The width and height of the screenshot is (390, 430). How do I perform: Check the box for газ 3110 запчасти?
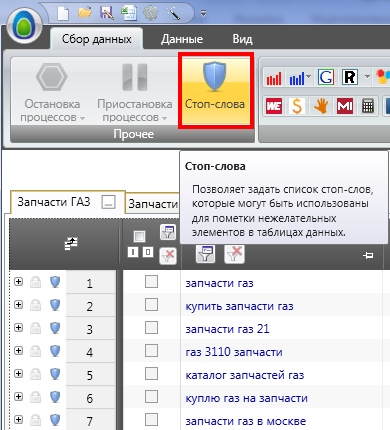point(151,351)
